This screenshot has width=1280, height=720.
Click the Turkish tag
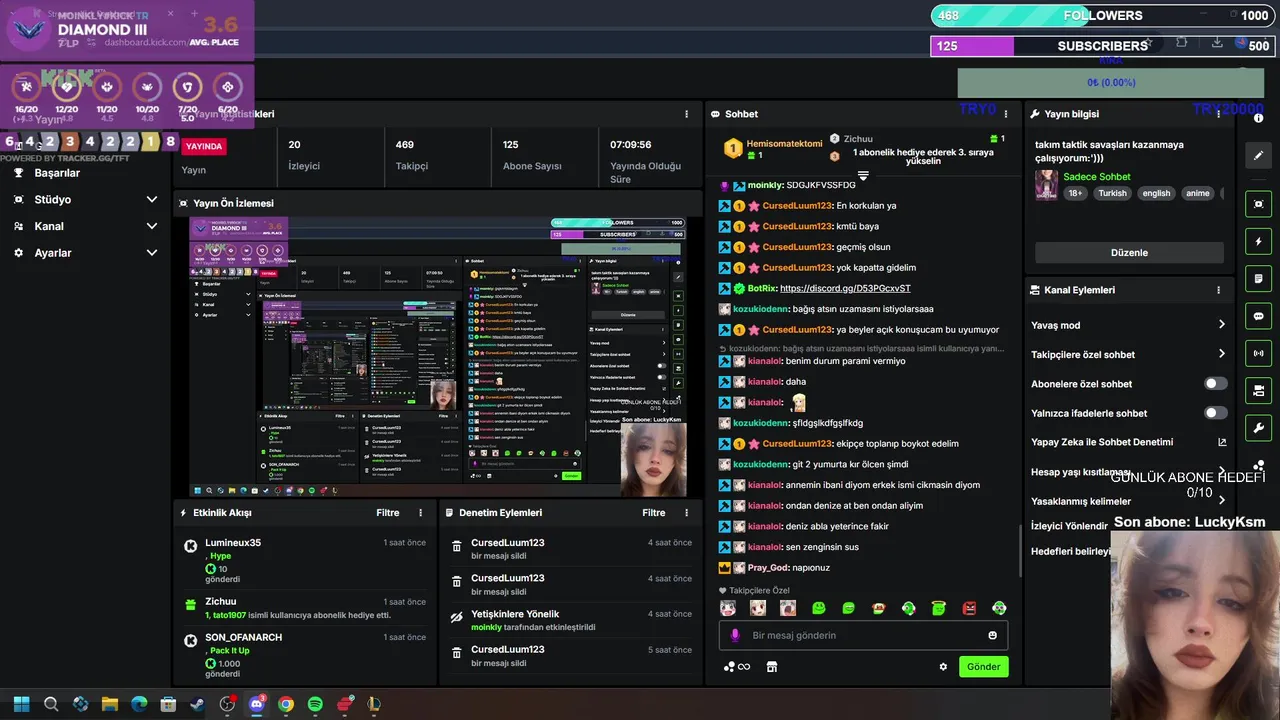pyautogui.click(x=1112, y=193)
